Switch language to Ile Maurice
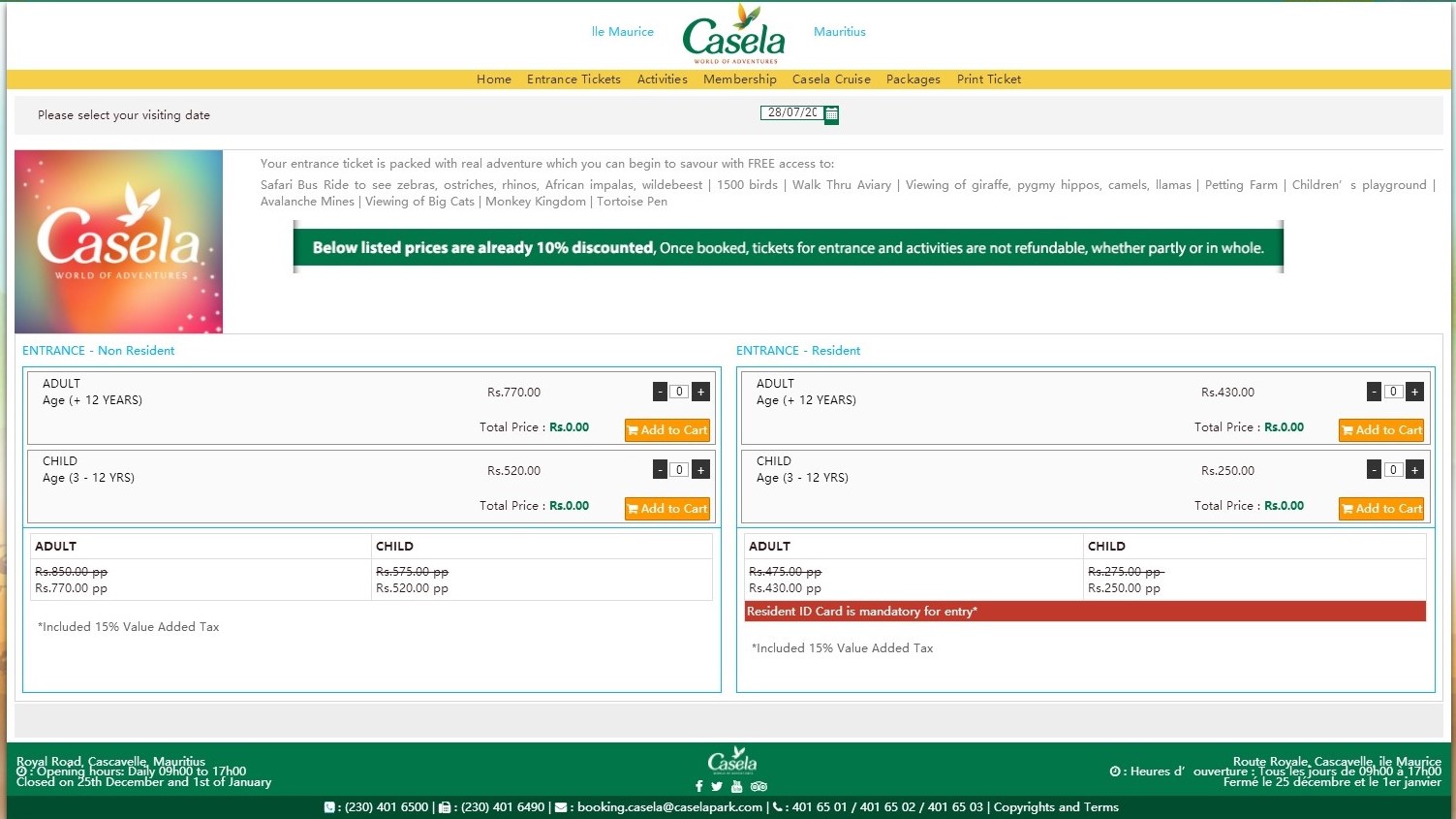 (x=623, y=32)
